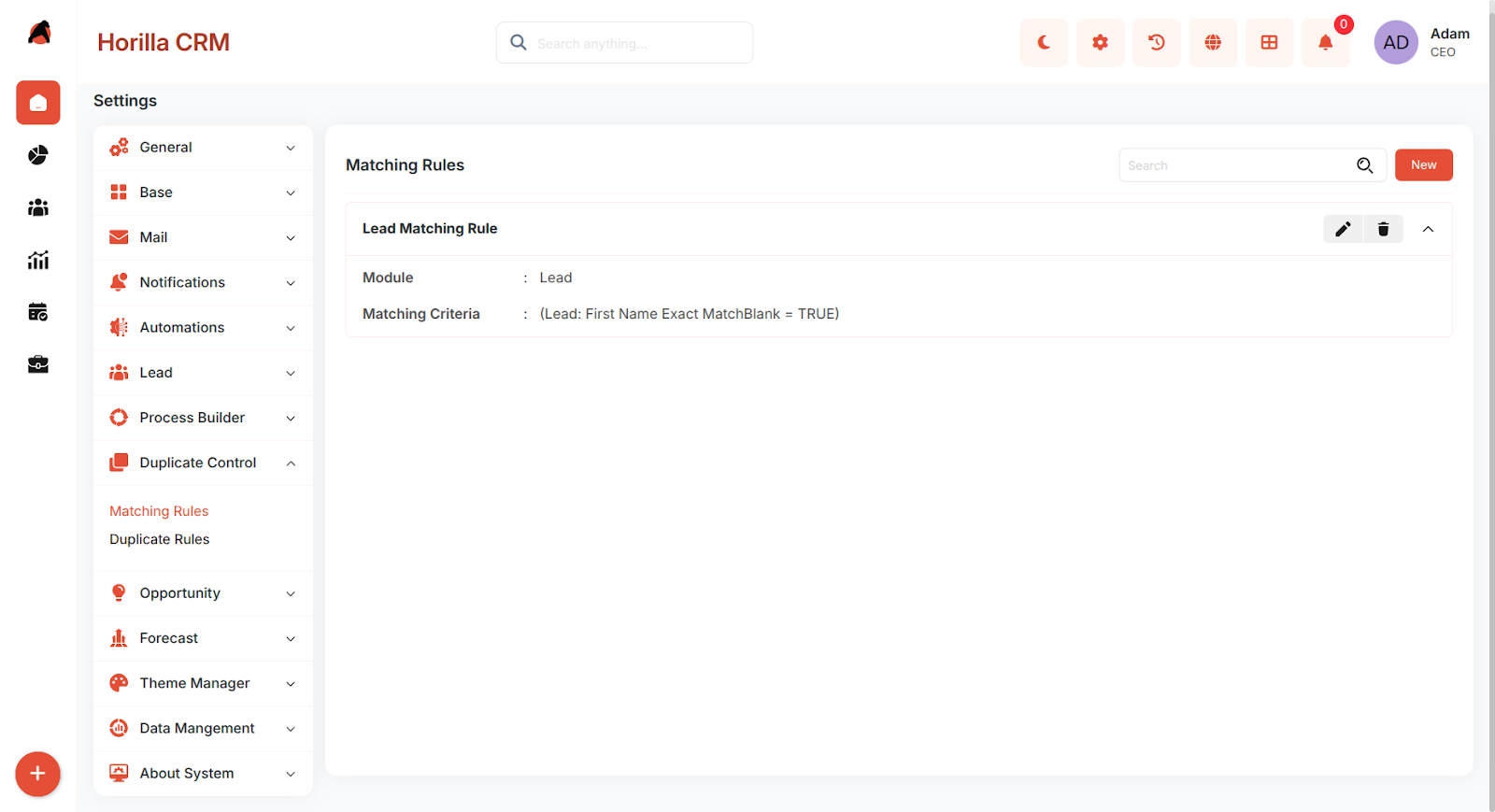Open the bar chart analytics icon
The width and height of the screenshot is (1495, 812).
pos(38,260)
